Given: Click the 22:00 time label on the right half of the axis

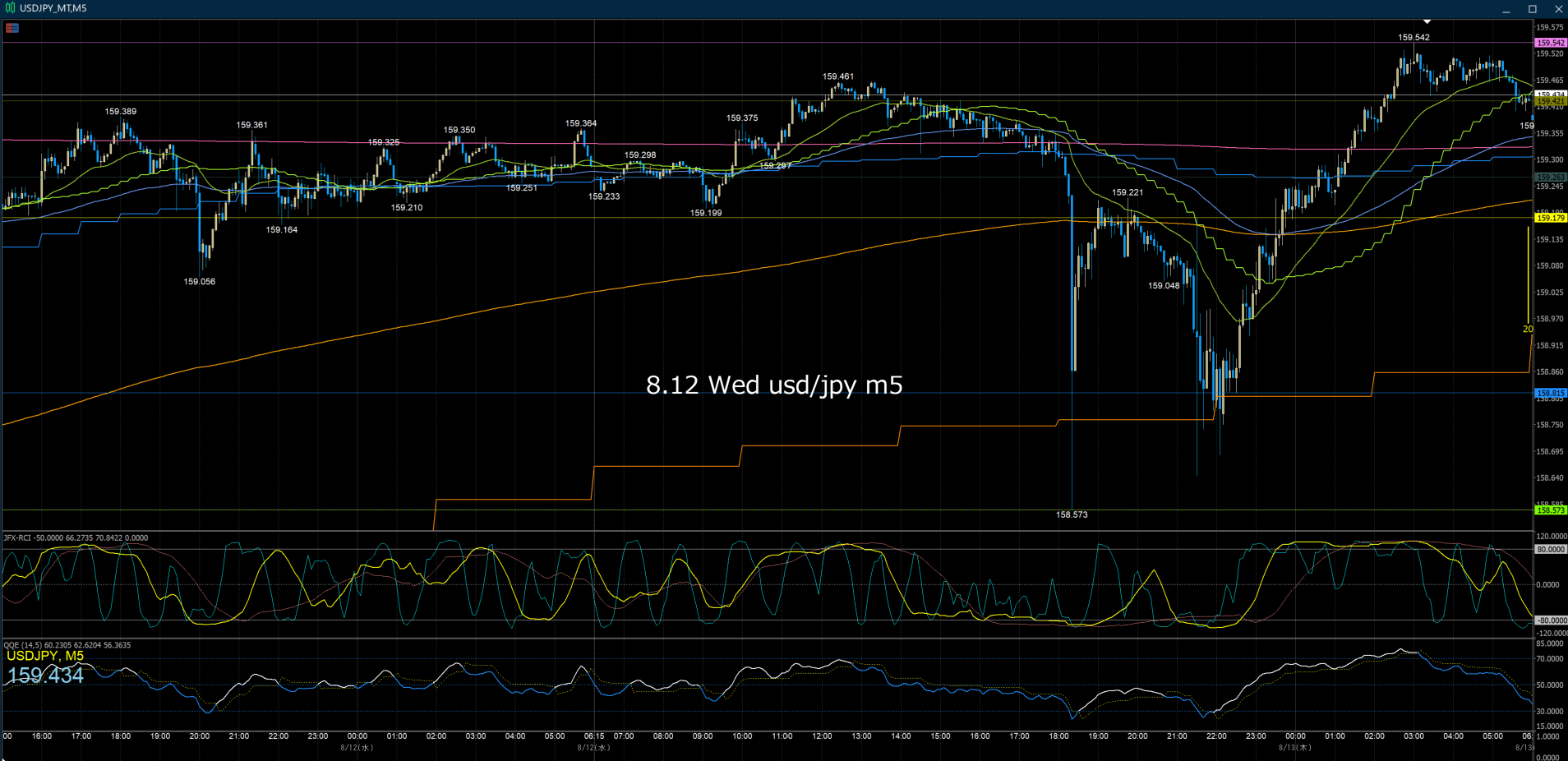Looking at the screenshot, I should click(1217, 736).
